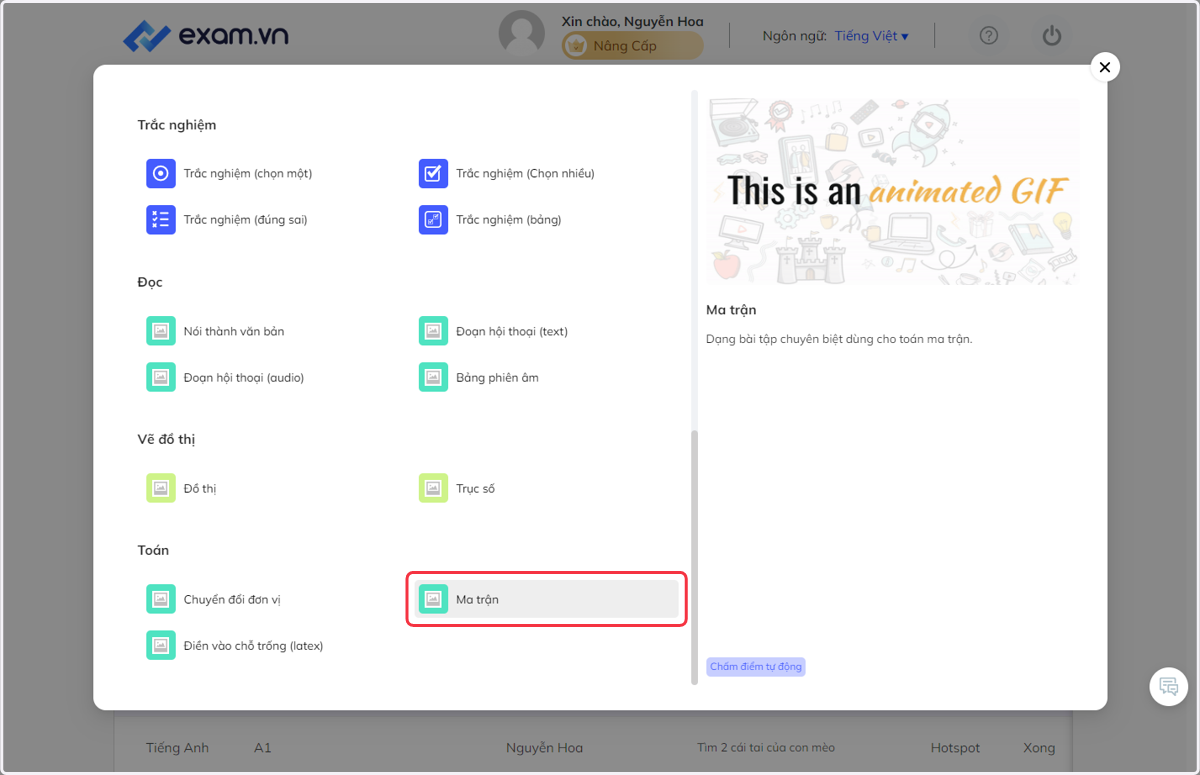Viewport: 1200px width, 775px height.
Task: Click the Bảng phiên âm icon
Action: [x=433, y=377]
